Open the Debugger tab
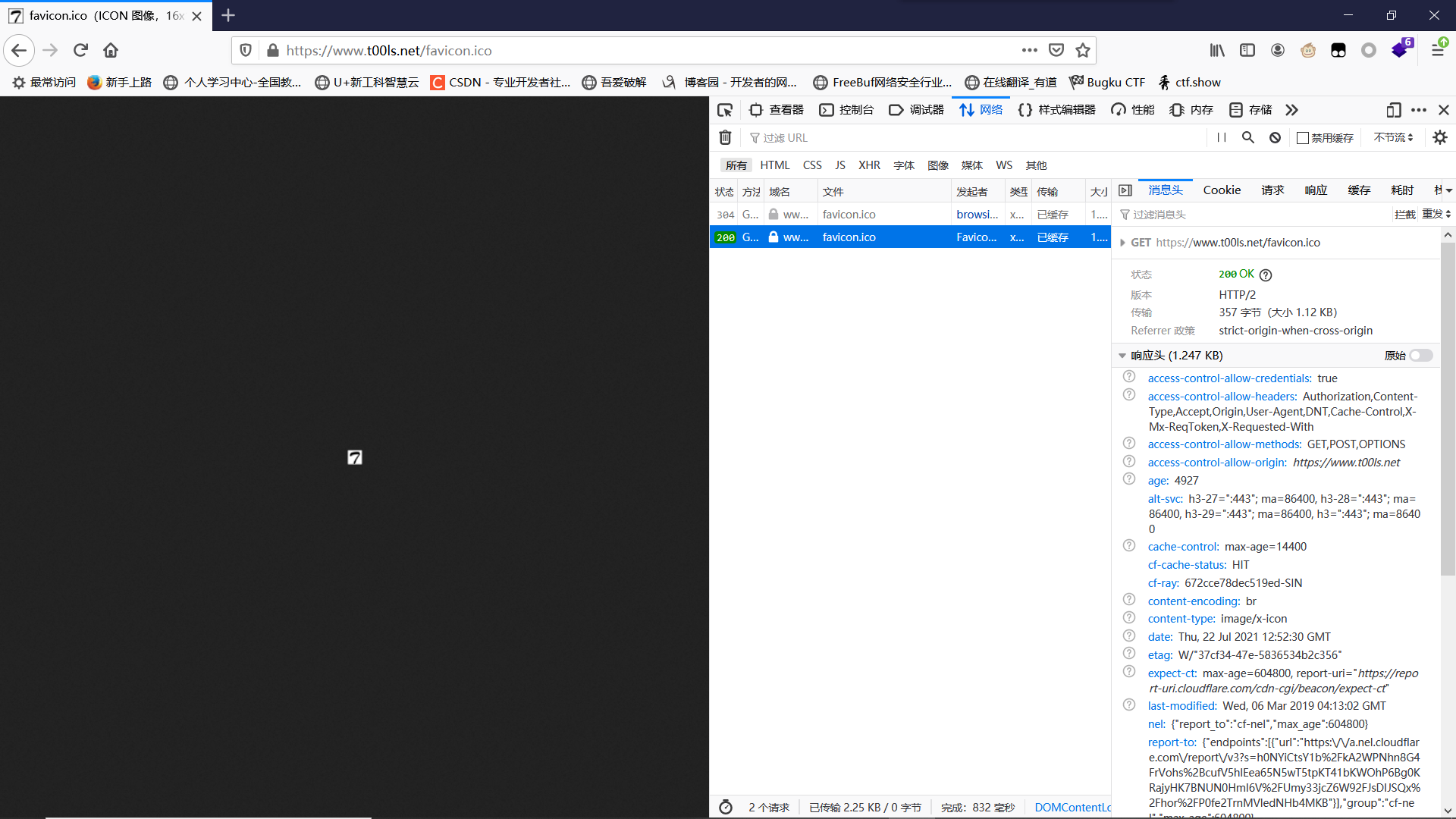 pos(917,110)
